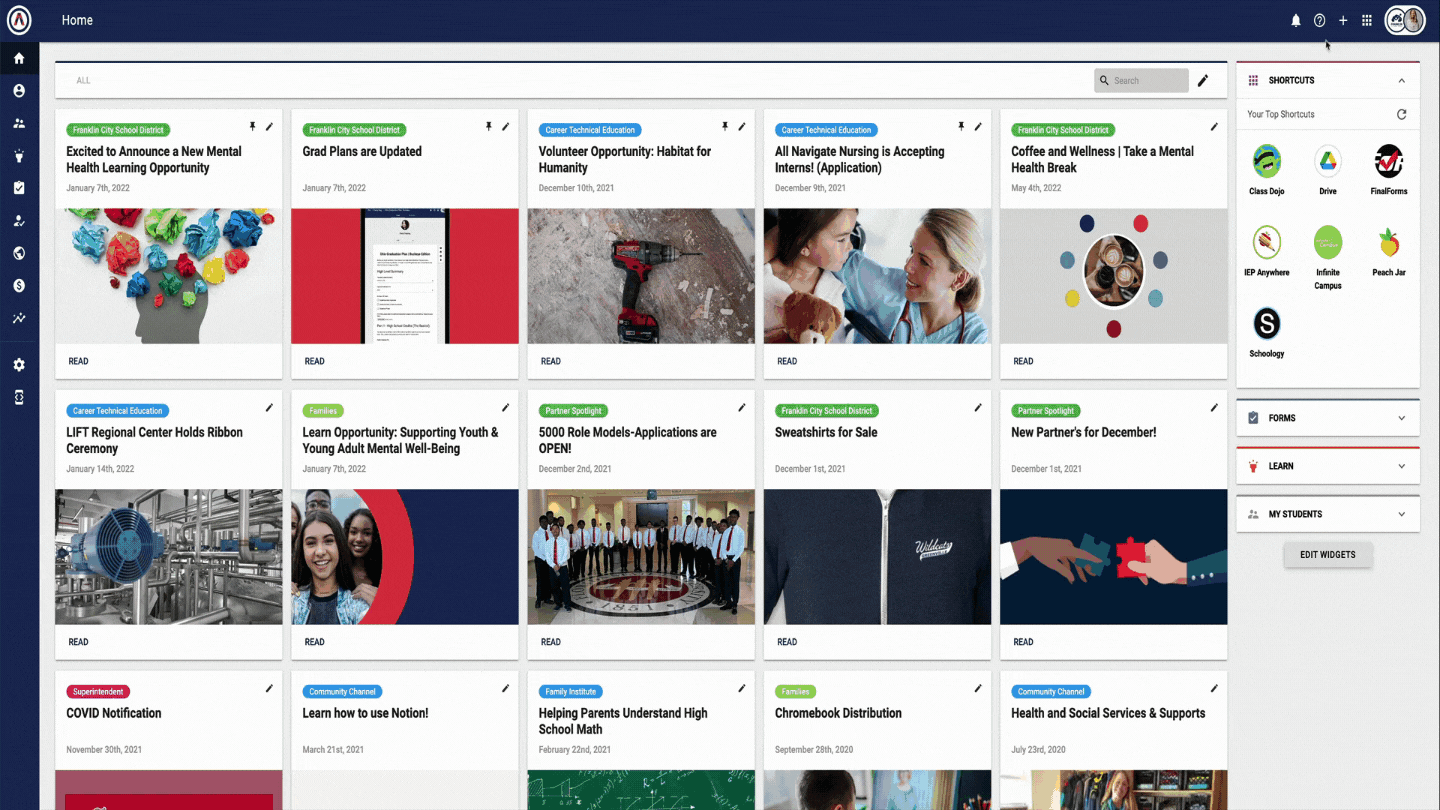Open the notifications bell
This screenshot has width=1440, height=810.
coord(1296,20)
